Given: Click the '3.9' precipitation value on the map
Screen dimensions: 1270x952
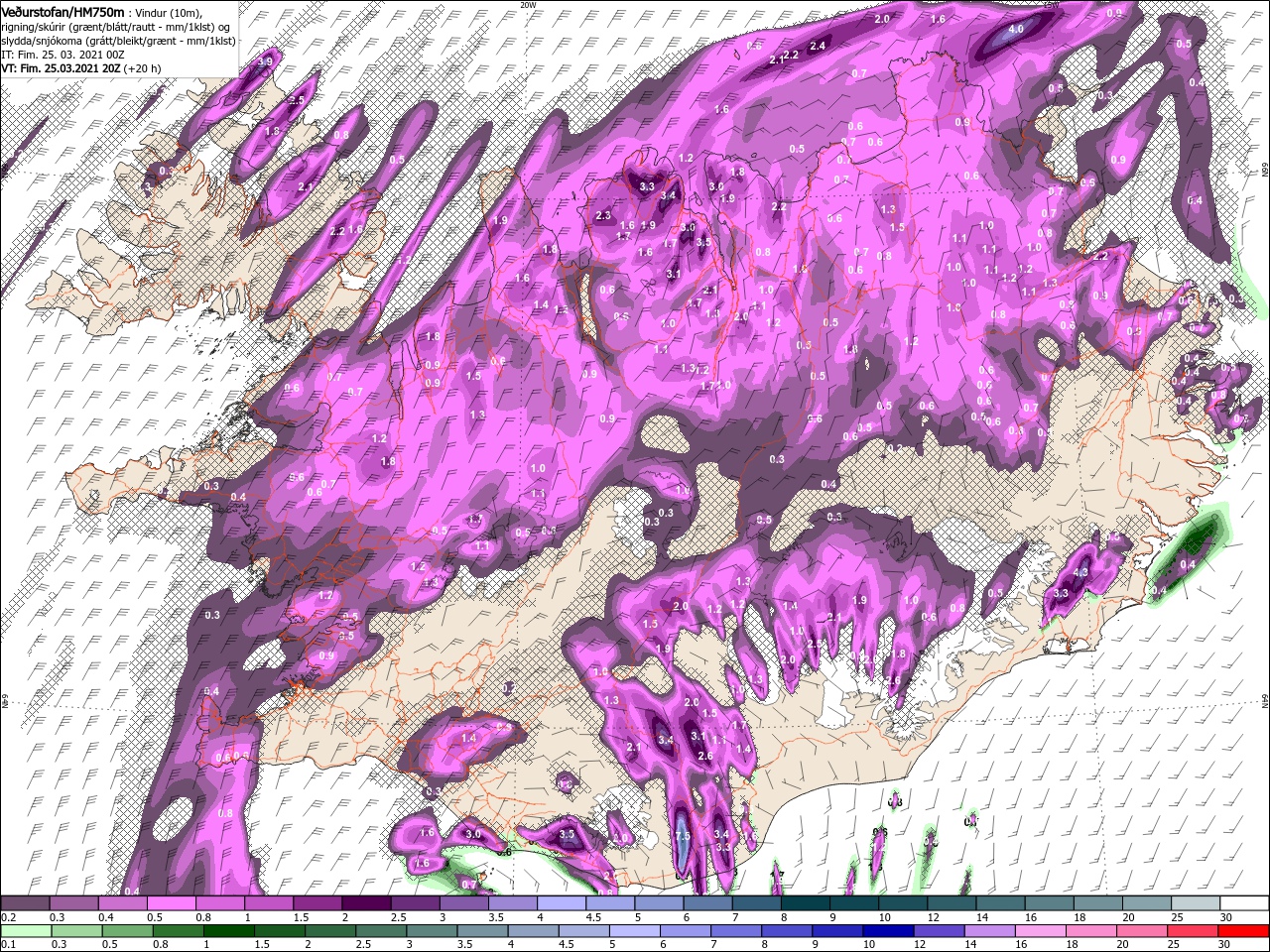Looking at the screenshot, I should [264, 61].
